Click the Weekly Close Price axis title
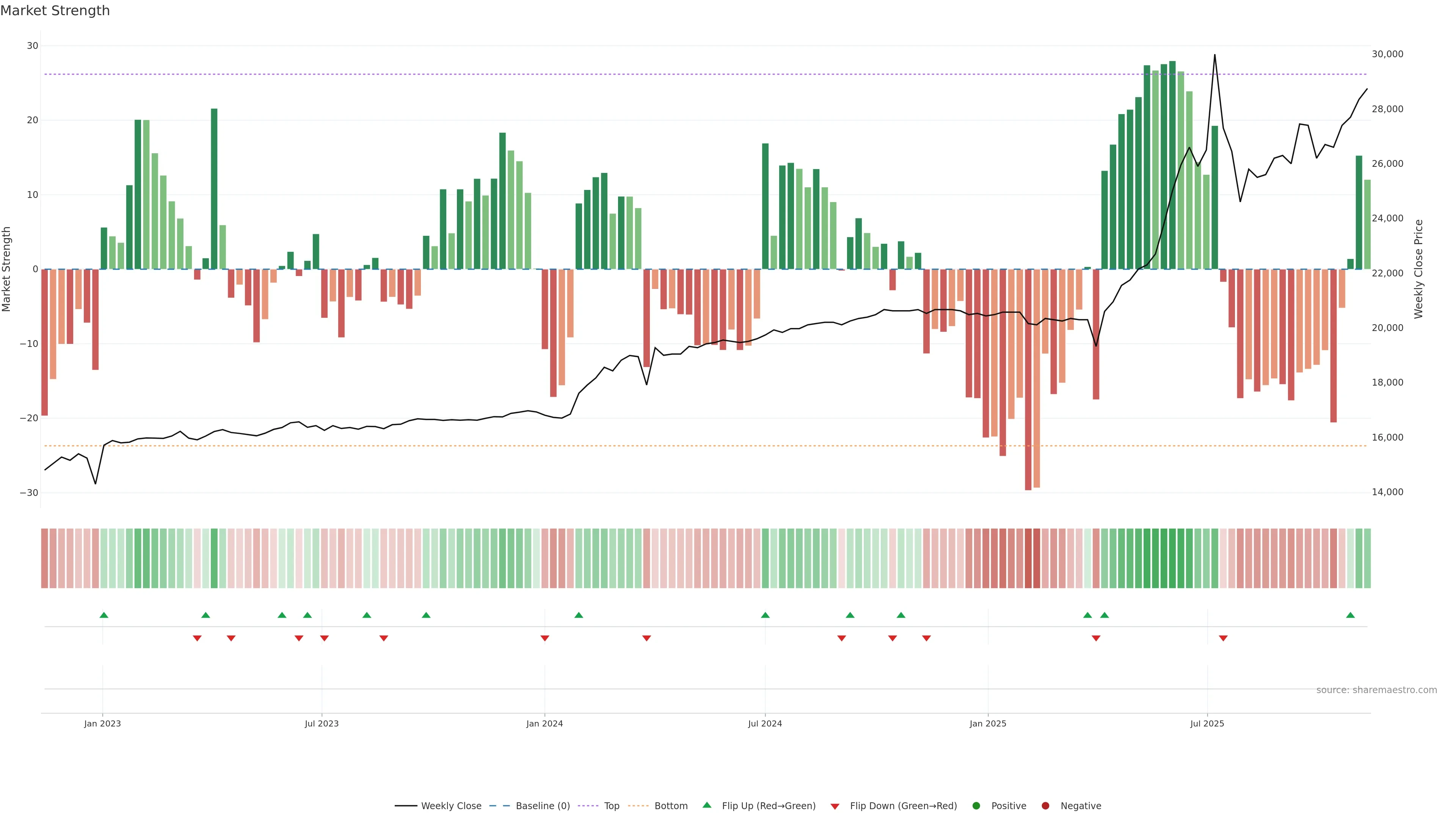 1418,269
